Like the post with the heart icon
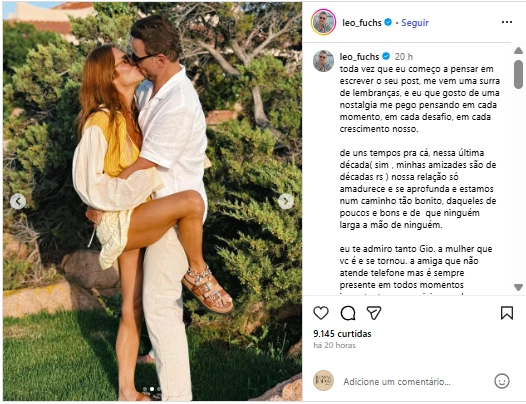This screenshot has width=526, height=404. (321, 313)
